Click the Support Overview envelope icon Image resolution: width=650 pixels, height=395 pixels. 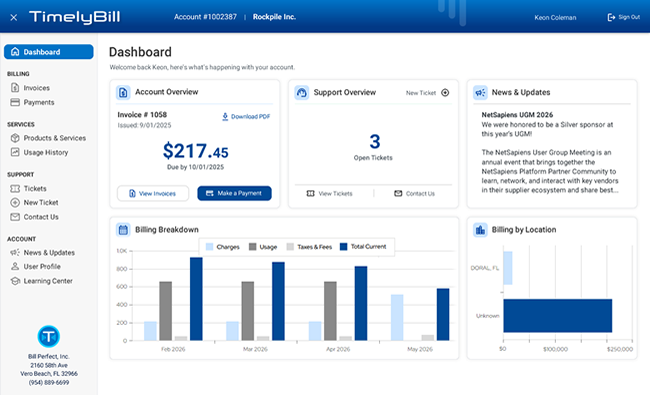(x=398, y=194)
